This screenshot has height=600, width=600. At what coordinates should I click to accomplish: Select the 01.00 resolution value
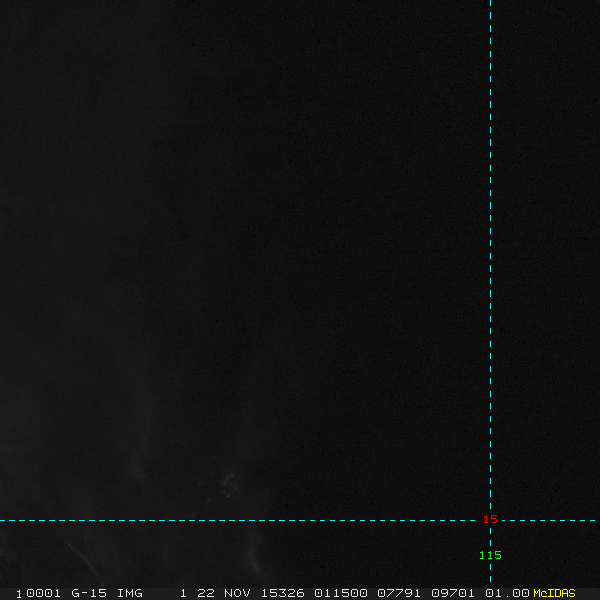point(507,593)
